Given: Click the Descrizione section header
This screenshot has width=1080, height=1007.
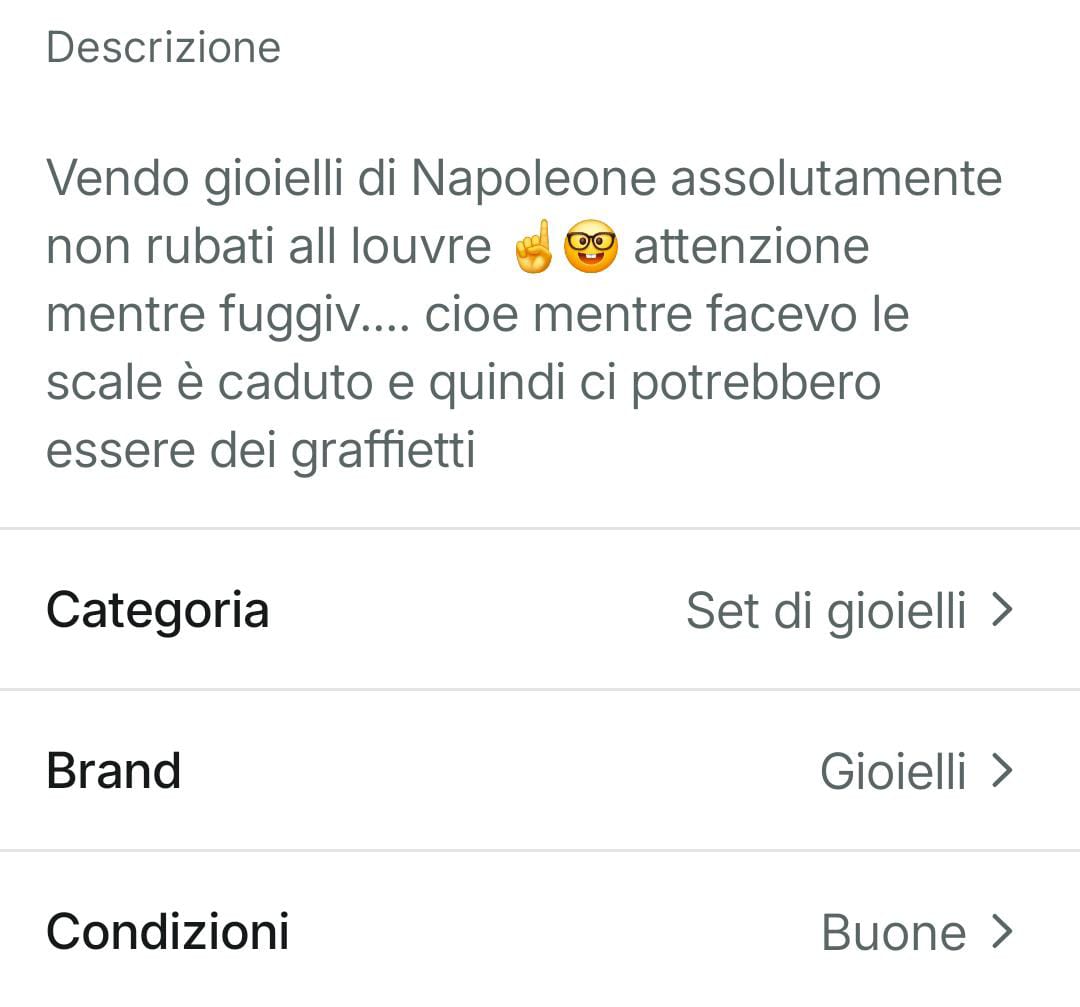Looking at the screenshot, I should tap(163, 47).
